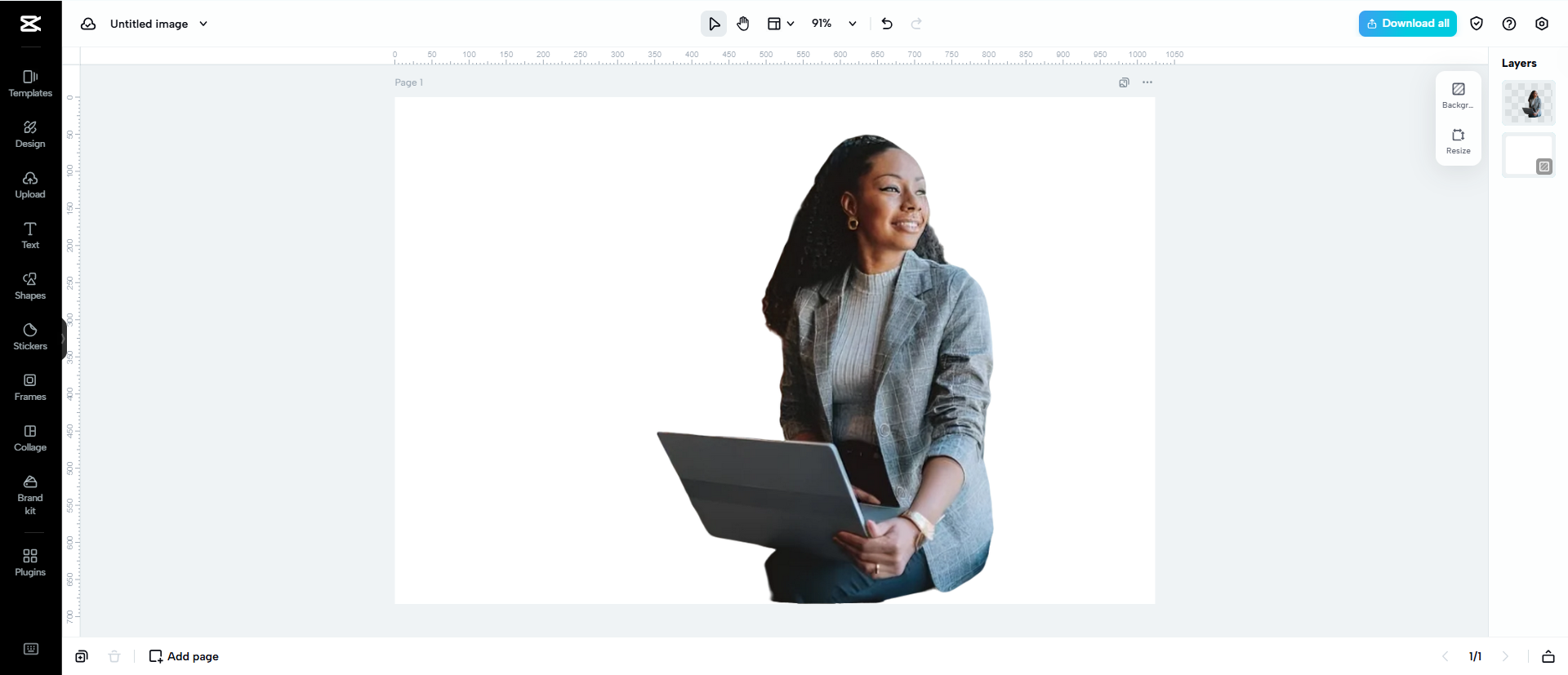Image resolution: width=1568 pixels, height=675 pixels.
Task: Activate the select pointer tool
Action: (714, 24)
